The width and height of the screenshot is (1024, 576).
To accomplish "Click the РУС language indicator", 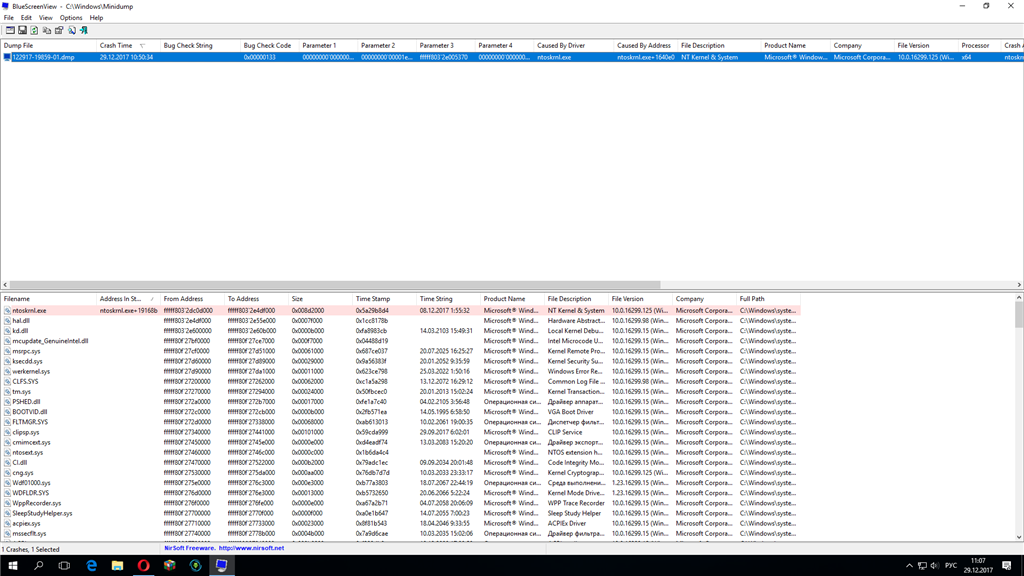I will 951,566.
